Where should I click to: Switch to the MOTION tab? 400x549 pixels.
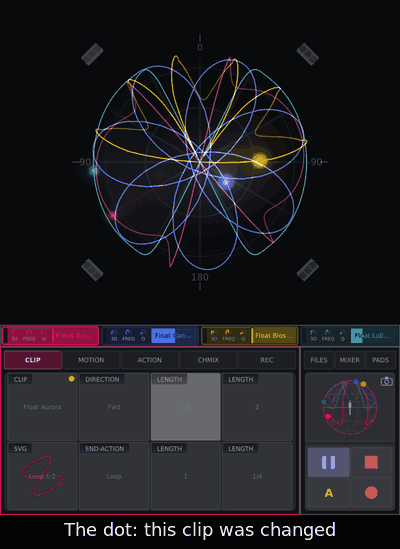(91, 360)
